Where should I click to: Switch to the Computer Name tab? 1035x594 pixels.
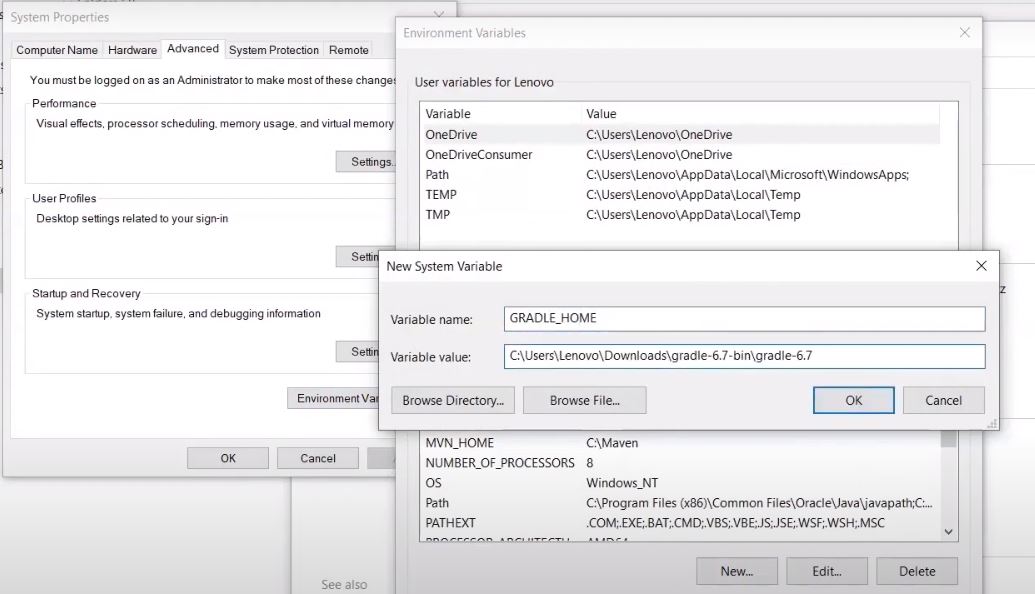57,50
